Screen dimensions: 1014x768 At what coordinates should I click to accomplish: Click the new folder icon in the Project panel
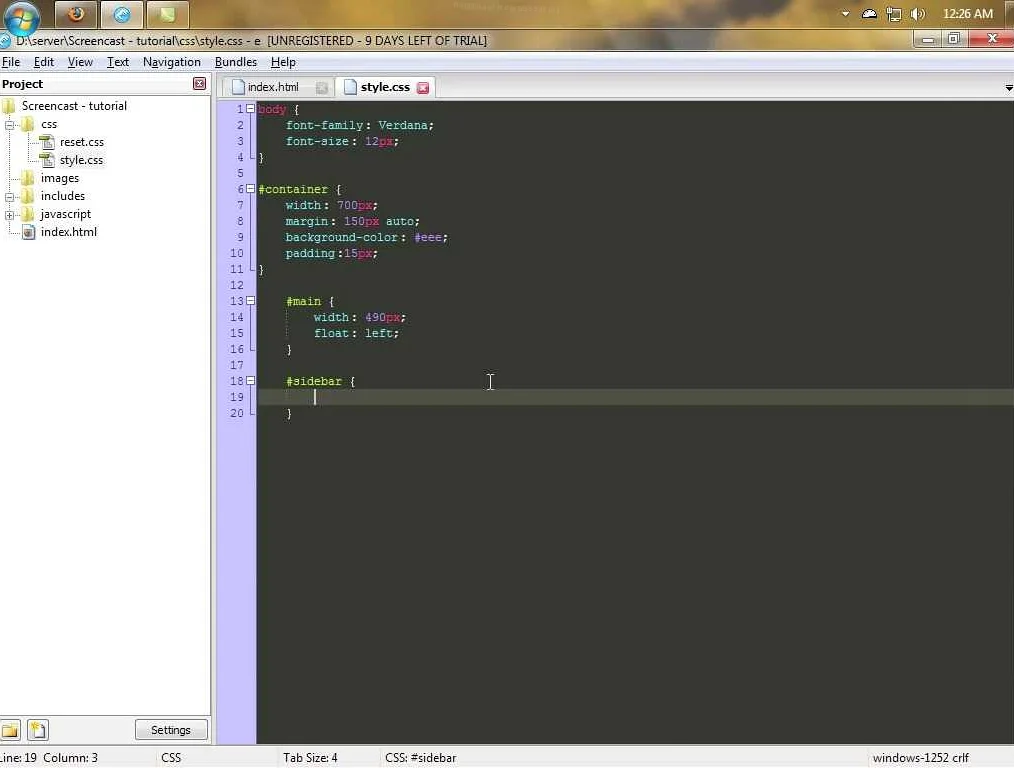tap(10, 730)
